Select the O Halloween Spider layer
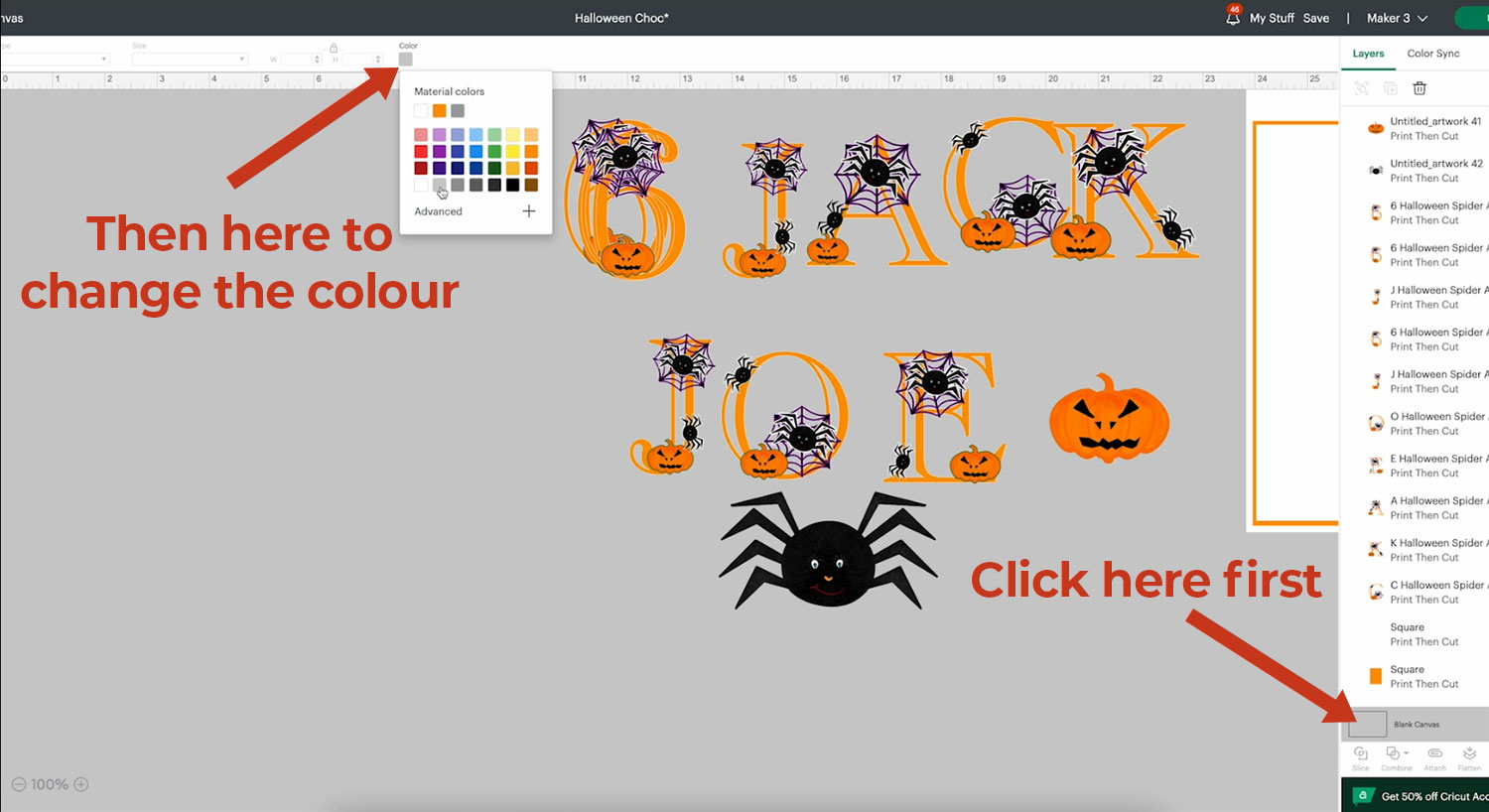 pos(1416,423)
